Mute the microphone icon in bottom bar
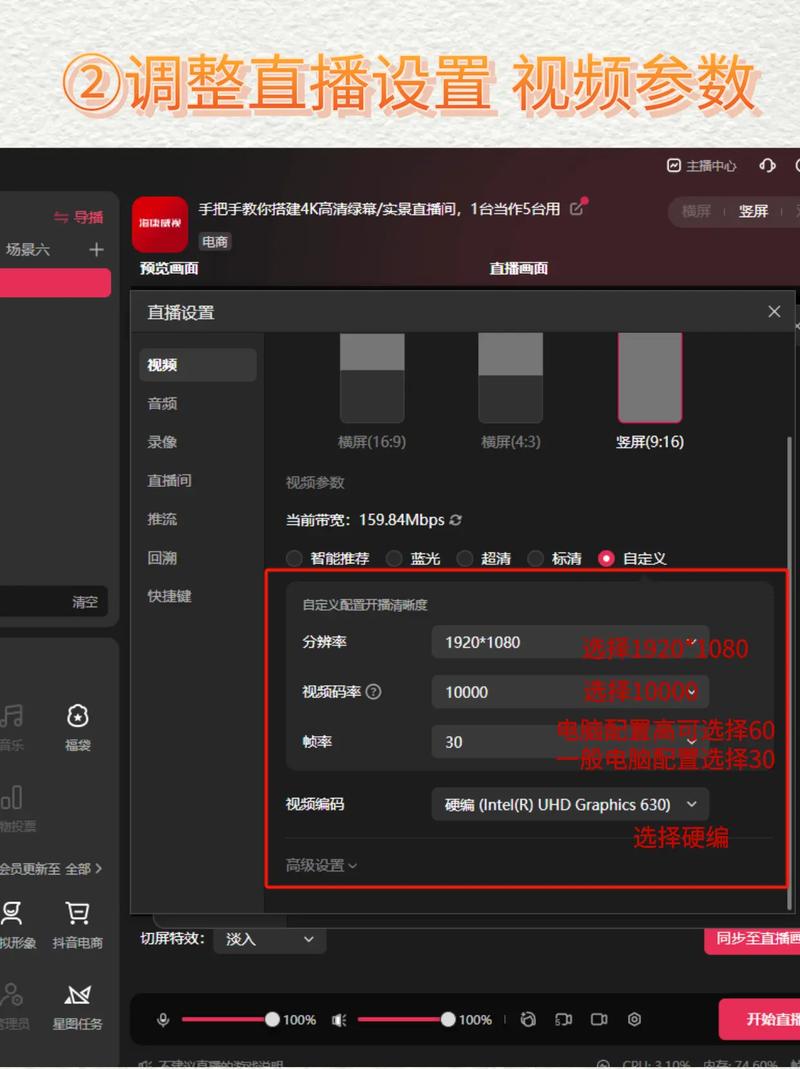Viewport: 800px width, 1069px height. click(x=163, y=1019)
